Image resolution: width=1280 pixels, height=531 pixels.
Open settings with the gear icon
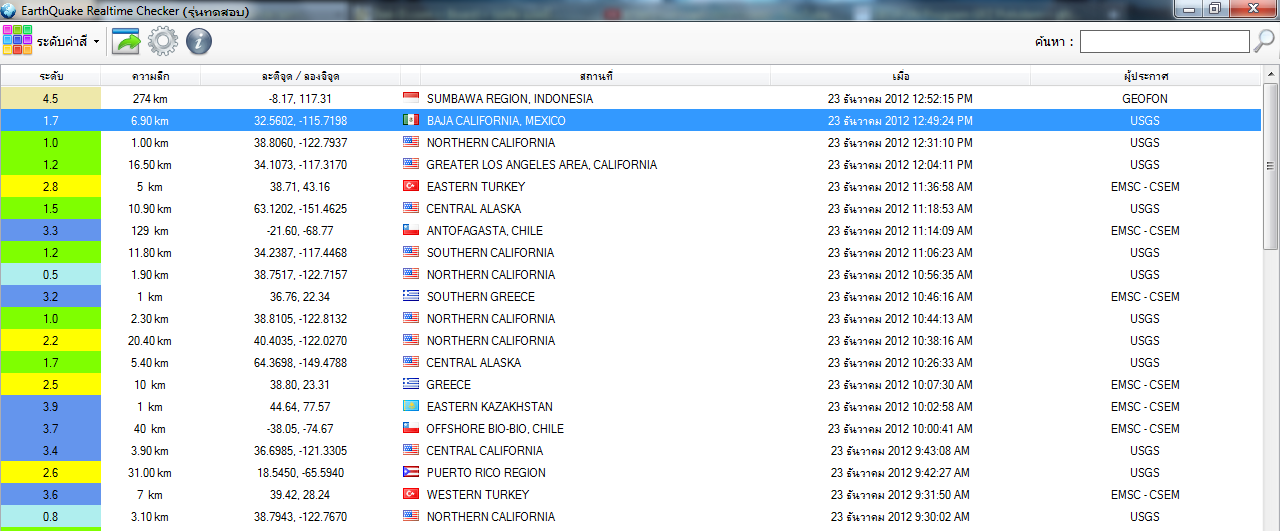click(162, 41)
